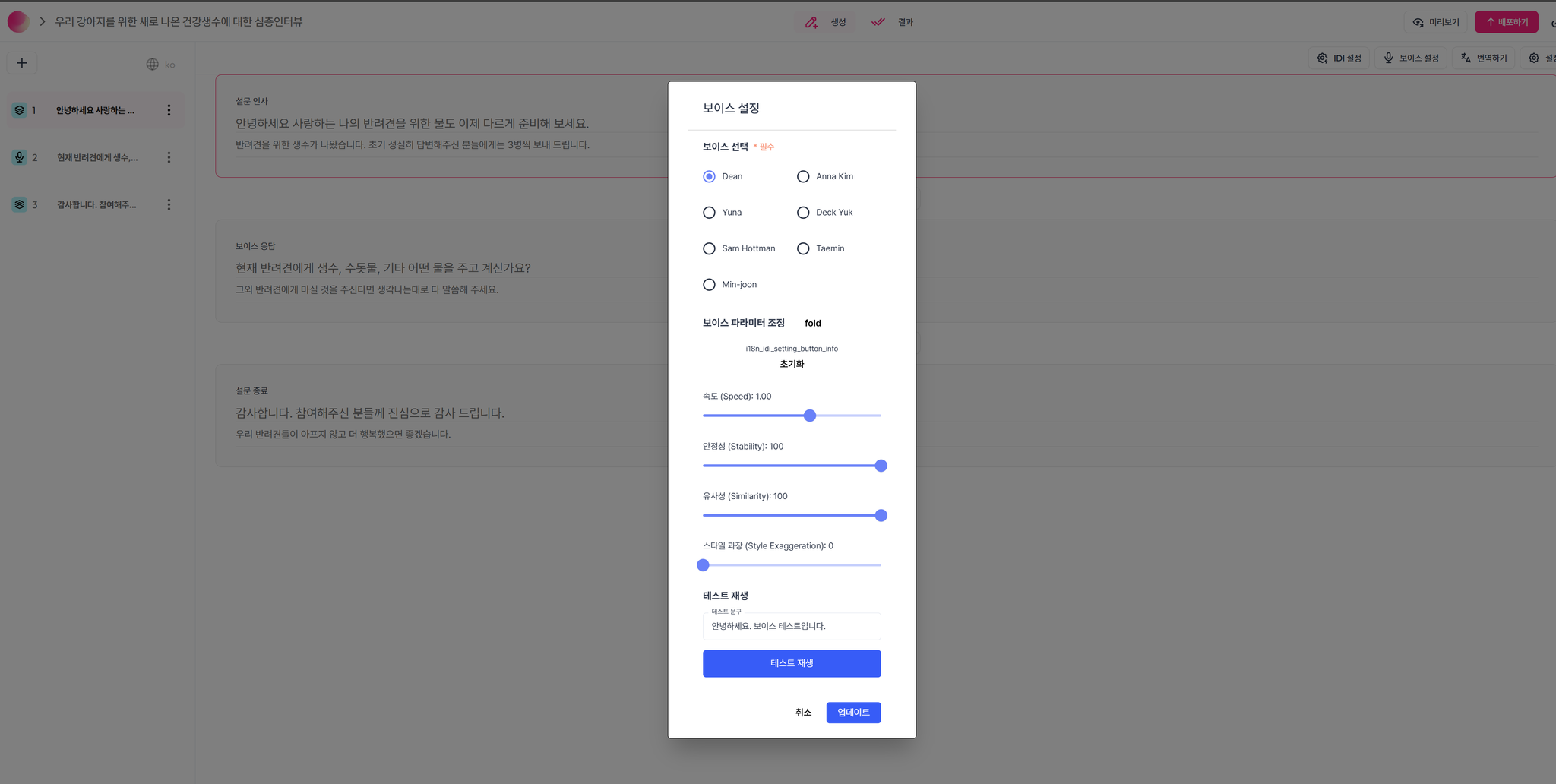The height and width of the screenshot is (784, 1556).
Task: Open more options for question 1
Action: point(169,110)
